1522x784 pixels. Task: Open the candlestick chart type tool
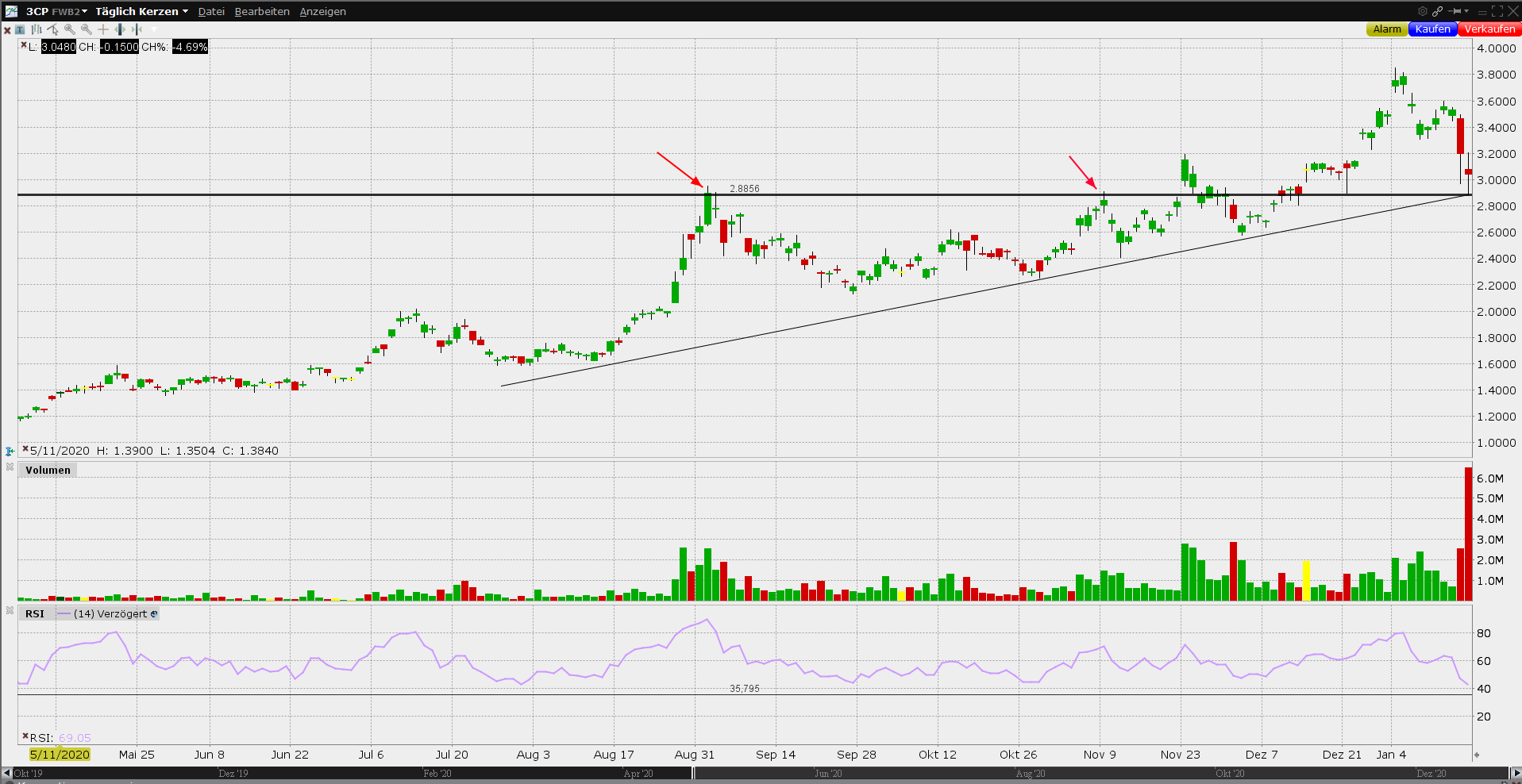pyautogui.click(x=37, y=30)
